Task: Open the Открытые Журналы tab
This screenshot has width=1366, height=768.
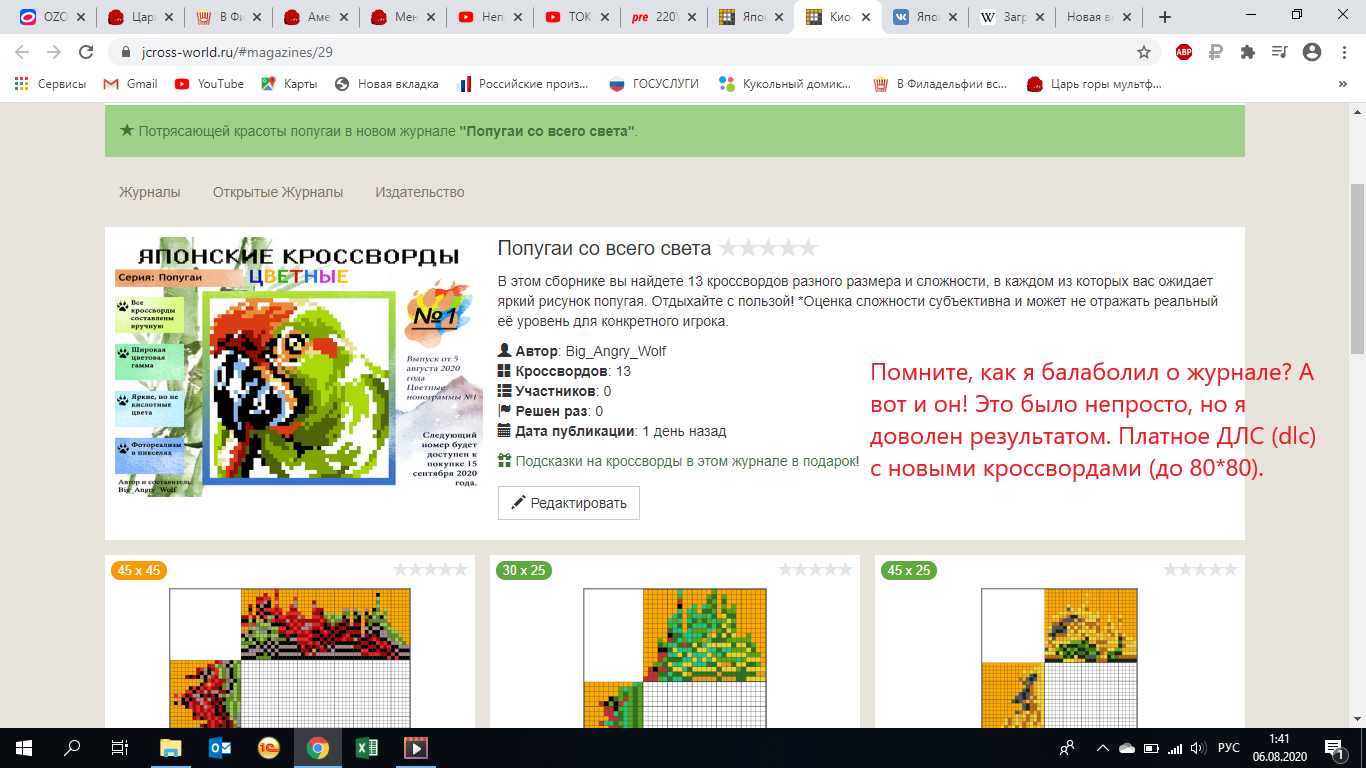Action: coord(277,192)
